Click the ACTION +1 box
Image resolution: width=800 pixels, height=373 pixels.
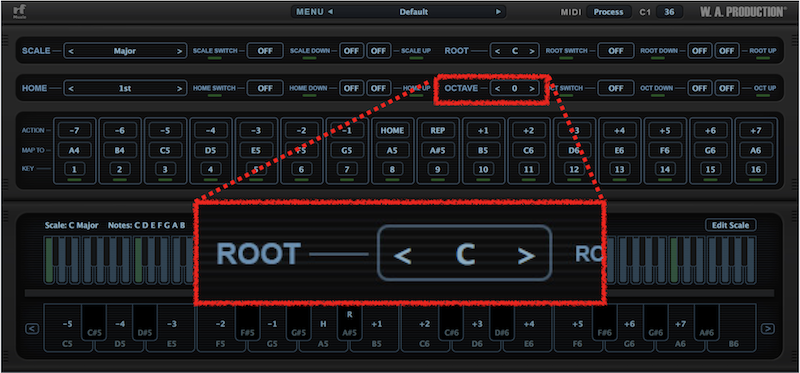tap(483, 130)
